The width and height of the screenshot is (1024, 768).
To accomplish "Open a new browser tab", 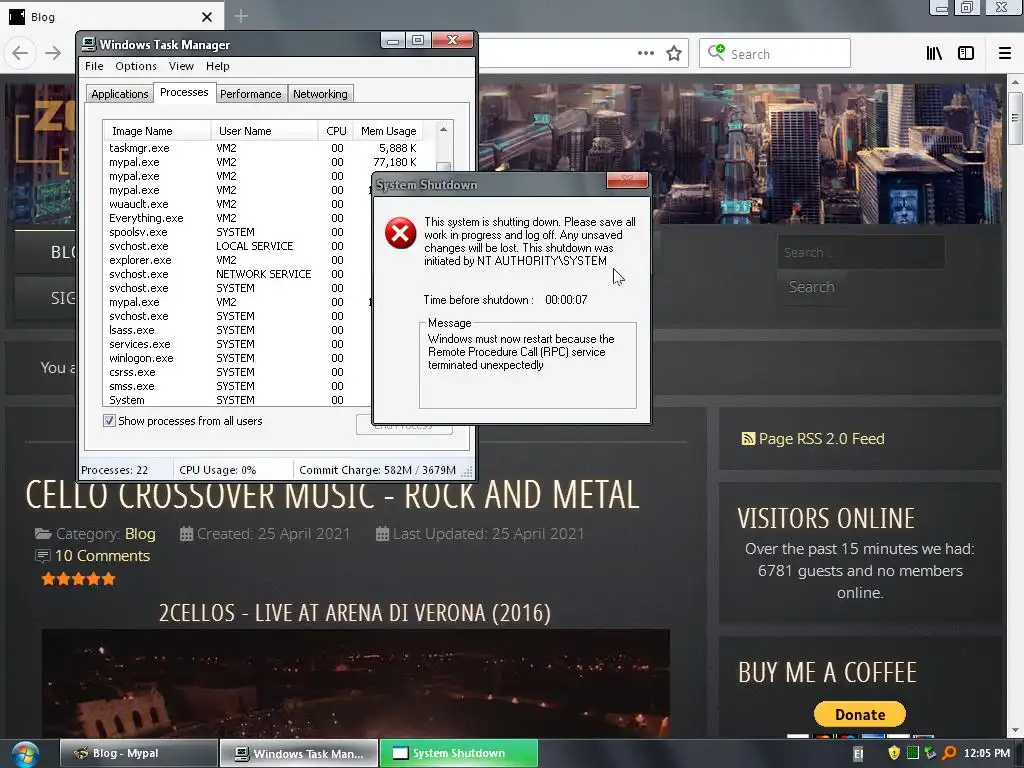I will (240, 16).
